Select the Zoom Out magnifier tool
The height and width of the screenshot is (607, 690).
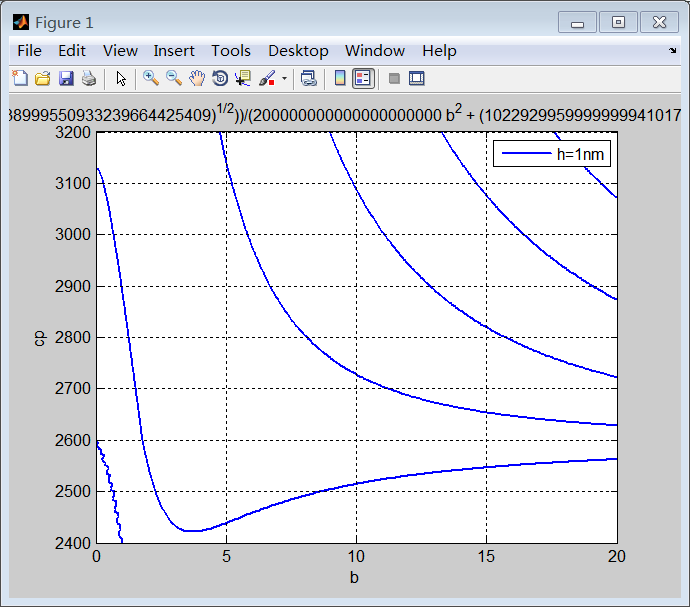pyautogui.click(x=174, y=78)
